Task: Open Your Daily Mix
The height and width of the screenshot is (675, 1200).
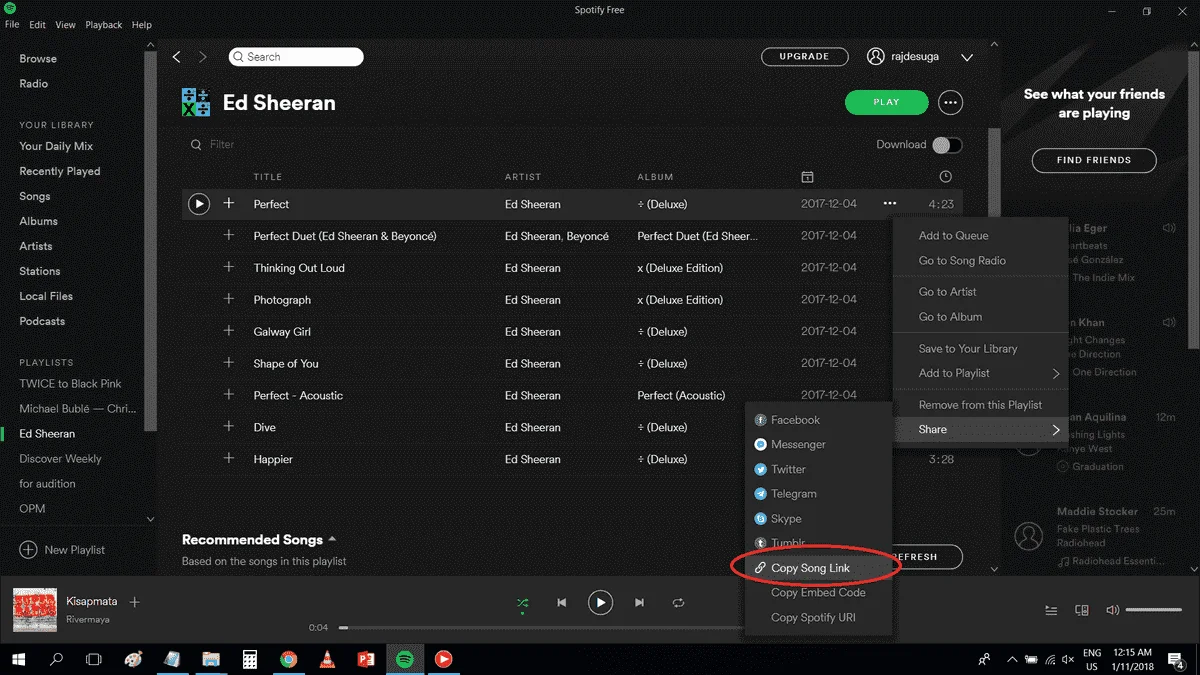Action: pos(56,146)
